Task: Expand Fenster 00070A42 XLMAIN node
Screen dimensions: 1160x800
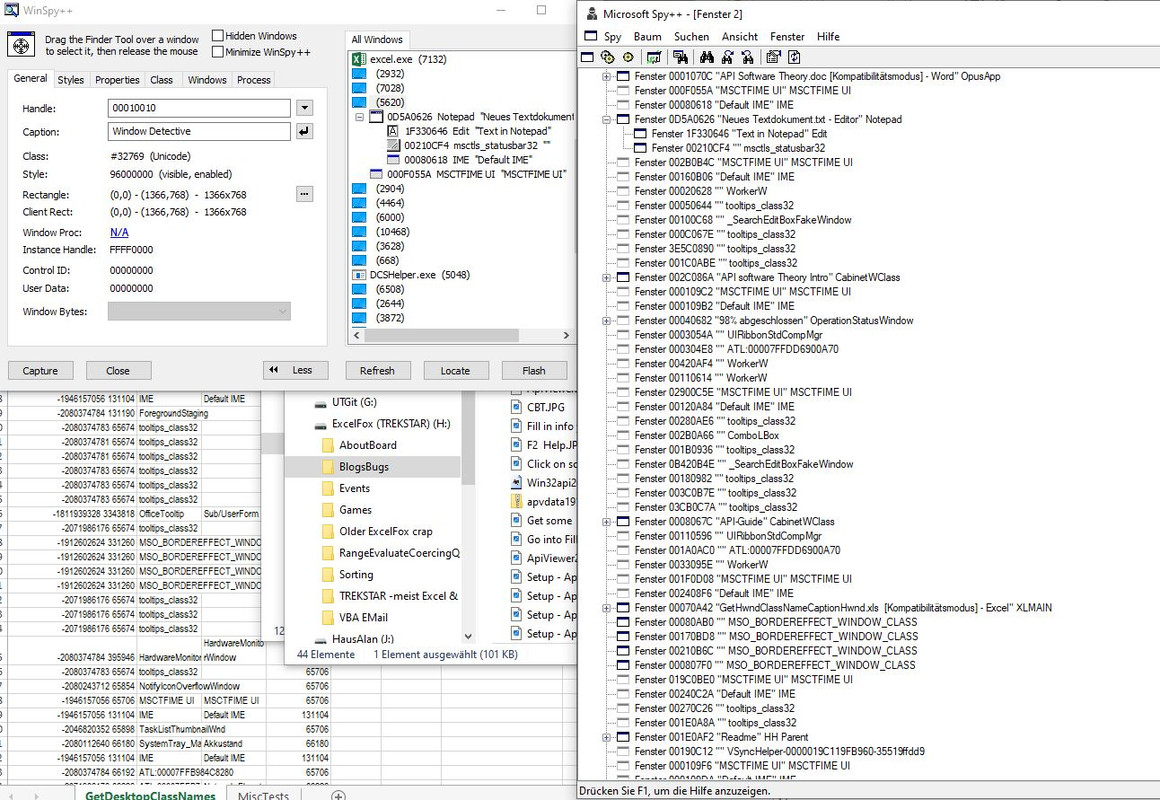Action: [606, 608]
